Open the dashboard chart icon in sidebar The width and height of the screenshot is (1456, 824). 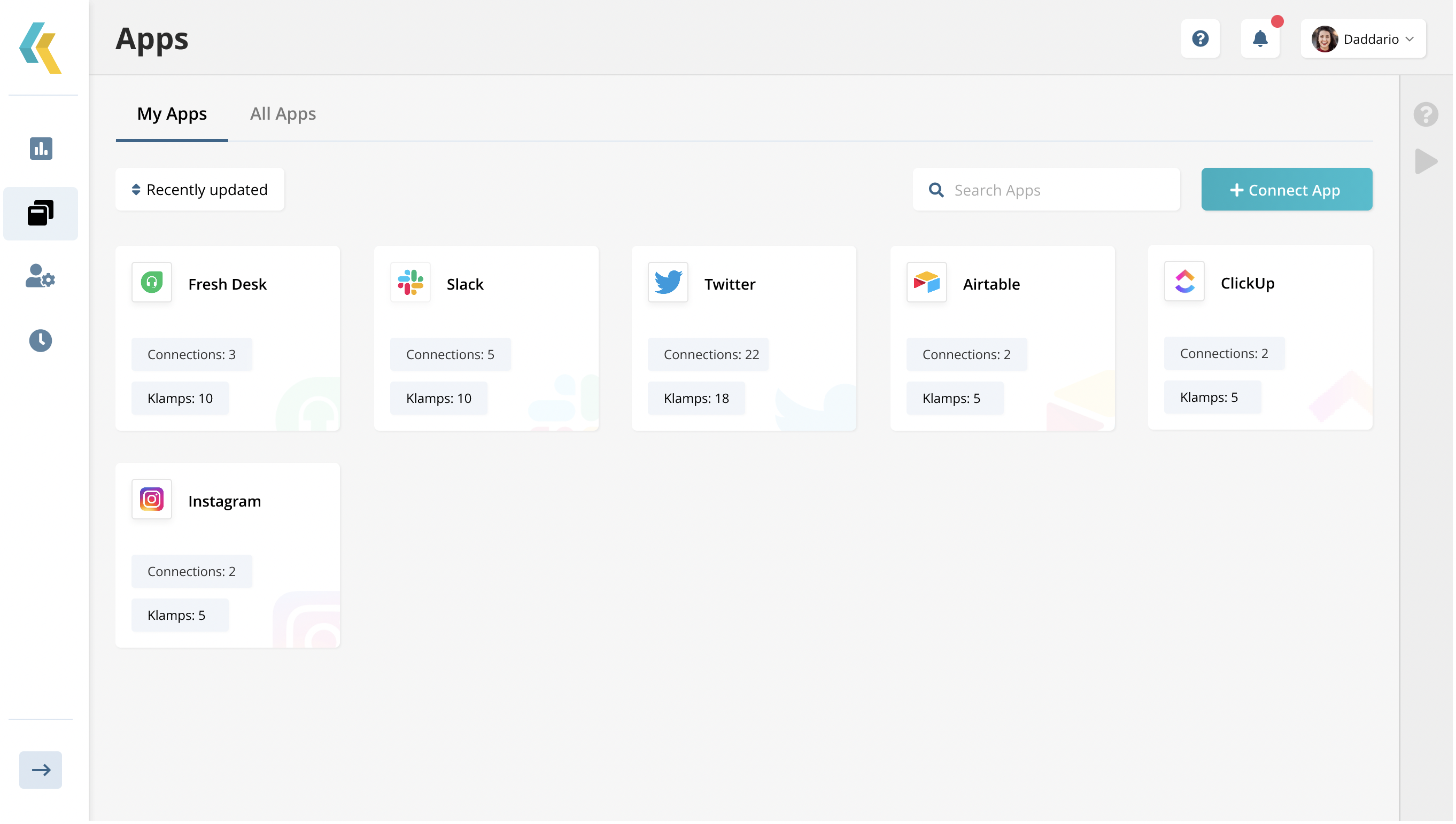(41, 149)
